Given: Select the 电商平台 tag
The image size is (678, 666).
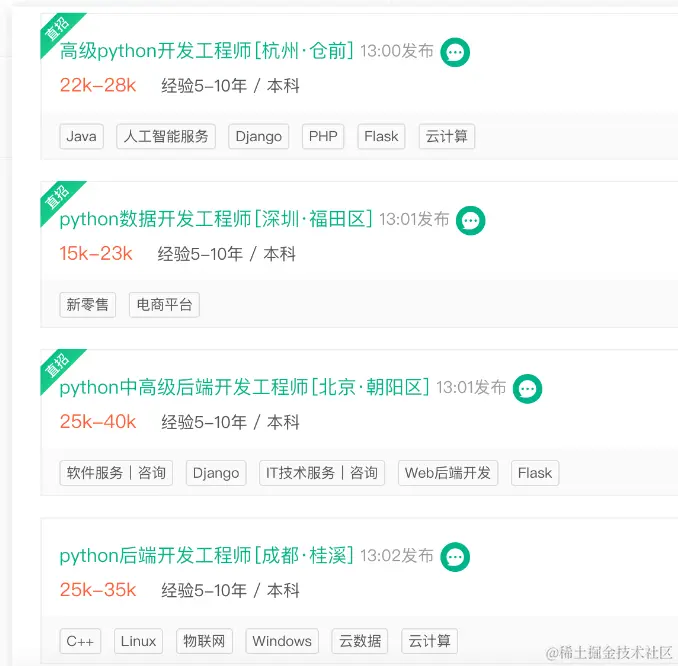Looking at the screenshot, I should 164,304.
